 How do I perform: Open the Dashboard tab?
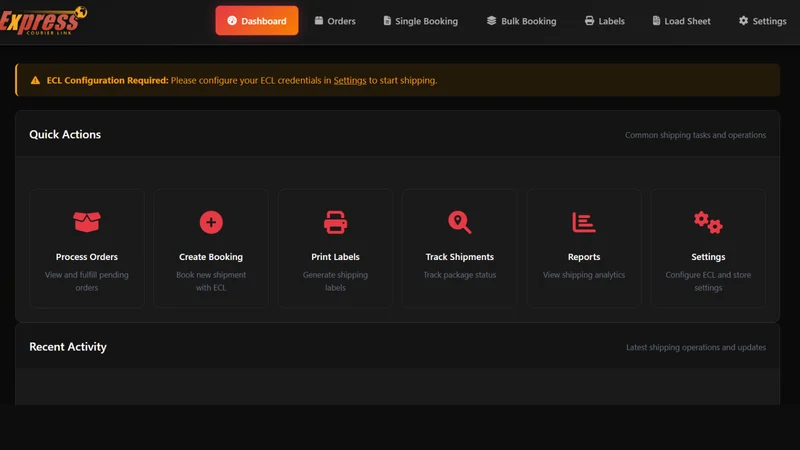click(x=257, y=21)
